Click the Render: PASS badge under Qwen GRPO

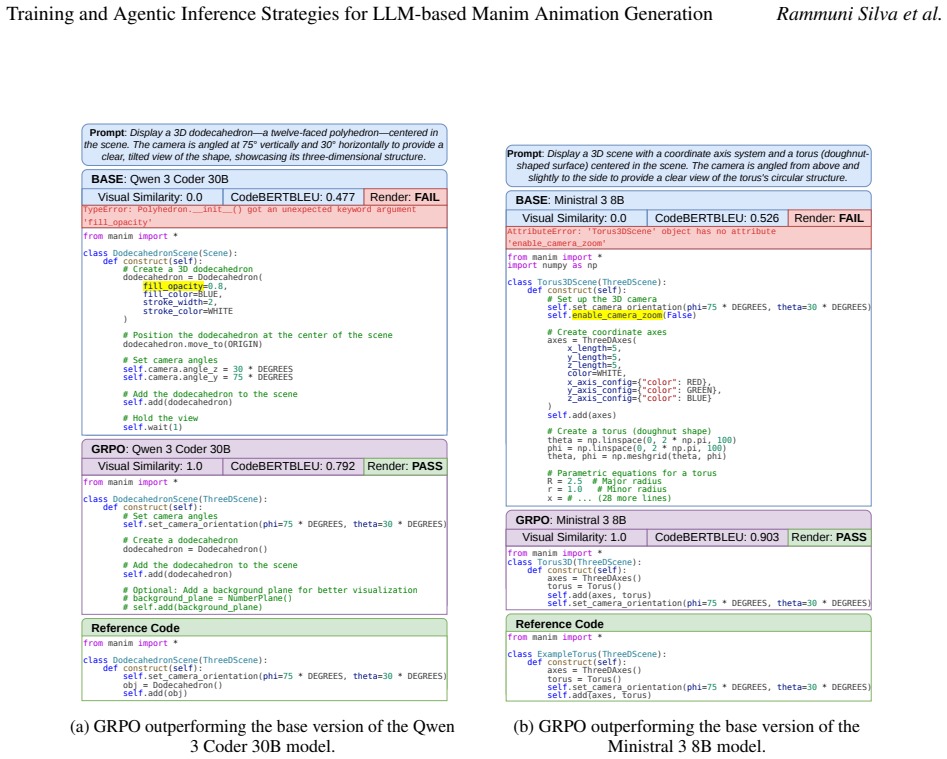click(x=405, y=467)
